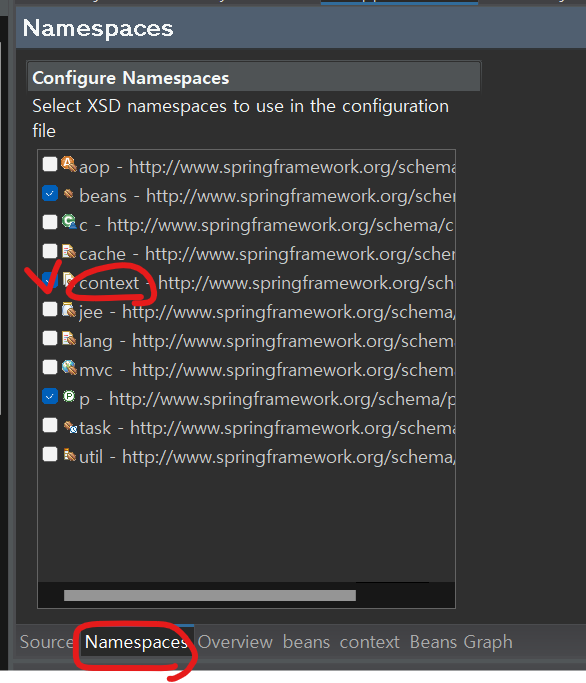Select the c namespace row text
This screenshot has height=683, width=586.
(x=266, y=225)
